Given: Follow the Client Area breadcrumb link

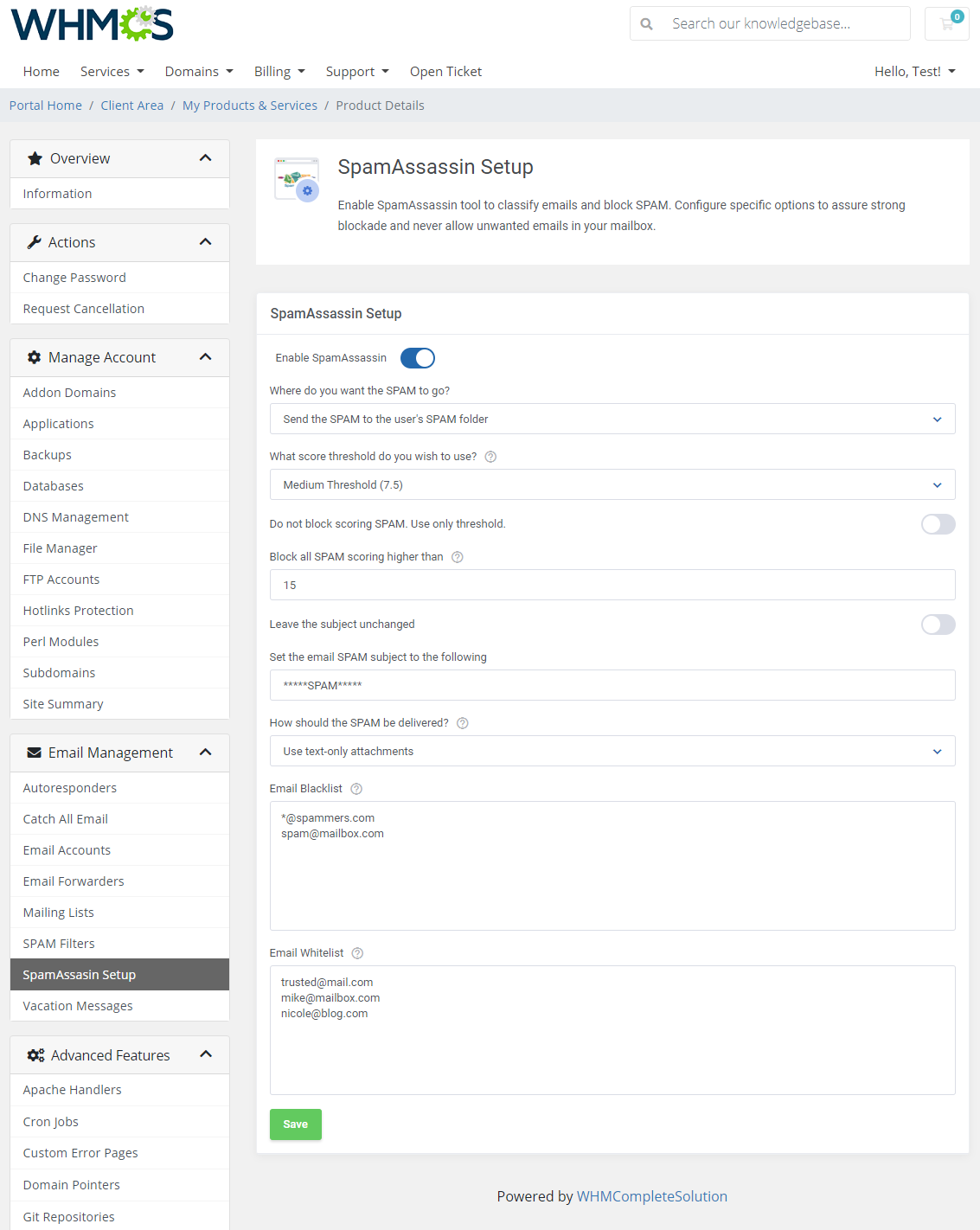Looking at the screenshot, I should (131, 106).
